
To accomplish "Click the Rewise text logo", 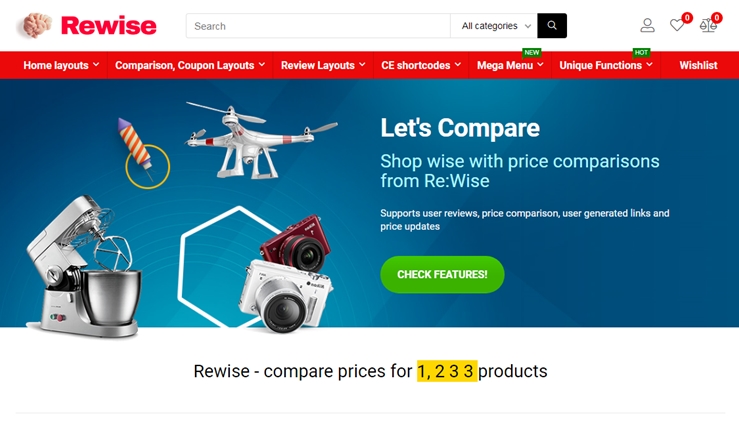I will pyautogui.click(x=108, y=25).
